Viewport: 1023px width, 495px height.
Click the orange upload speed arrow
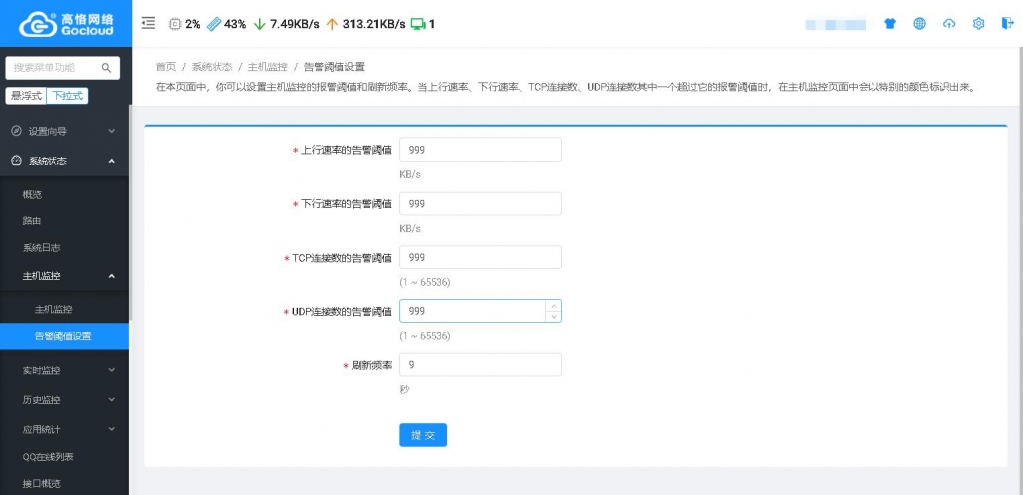point(332,24)
